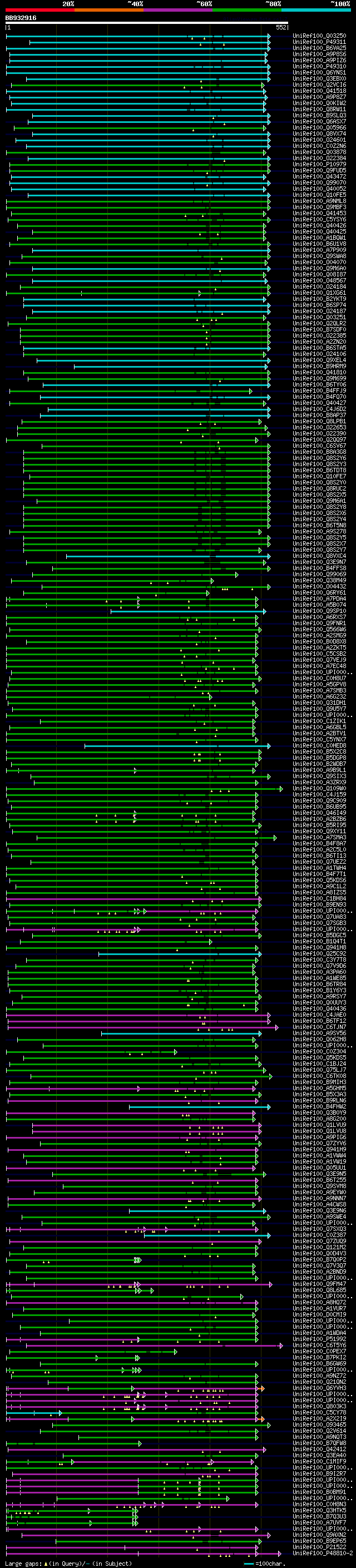Select the UniRef100_Q42412 label
This screenshot has height=1568, width=356.
coord(319,1450)
